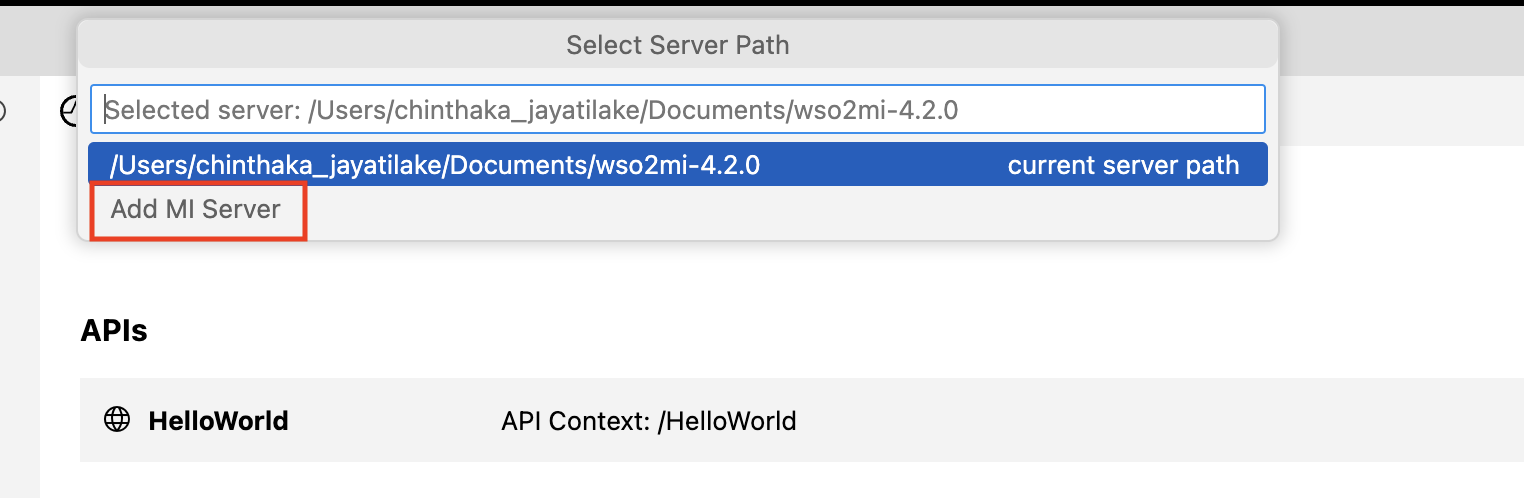Viewport: 1524px width, 498px height.
Task: Click the partially hidden icon left of the server input
Action: [68, 111]
